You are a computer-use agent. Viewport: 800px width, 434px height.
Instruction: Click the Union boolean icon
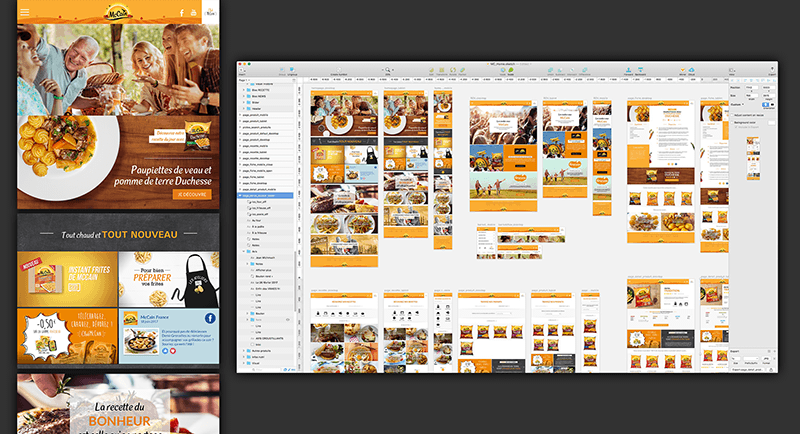[550, 70]
